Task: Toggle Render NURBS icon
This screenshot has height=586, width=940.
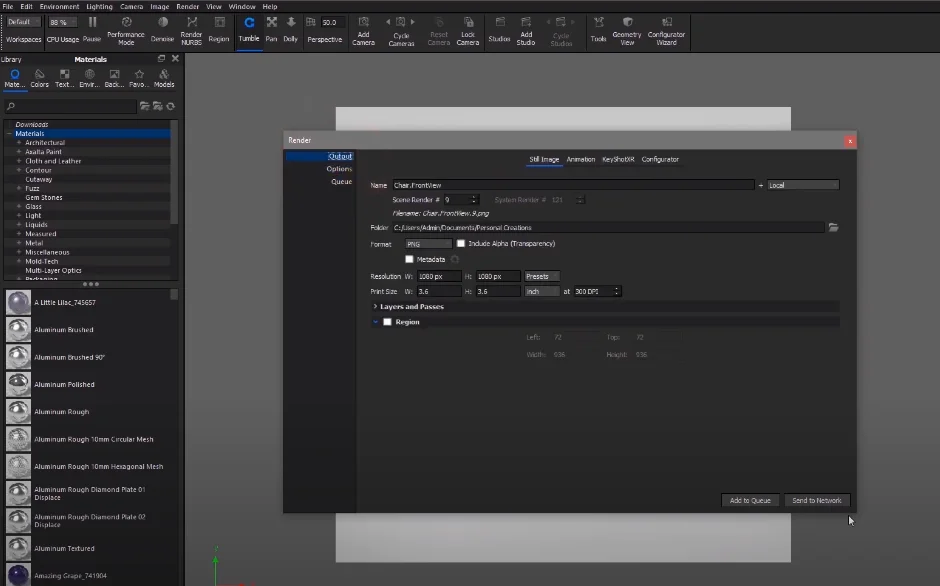Action: tap(192, 22)
